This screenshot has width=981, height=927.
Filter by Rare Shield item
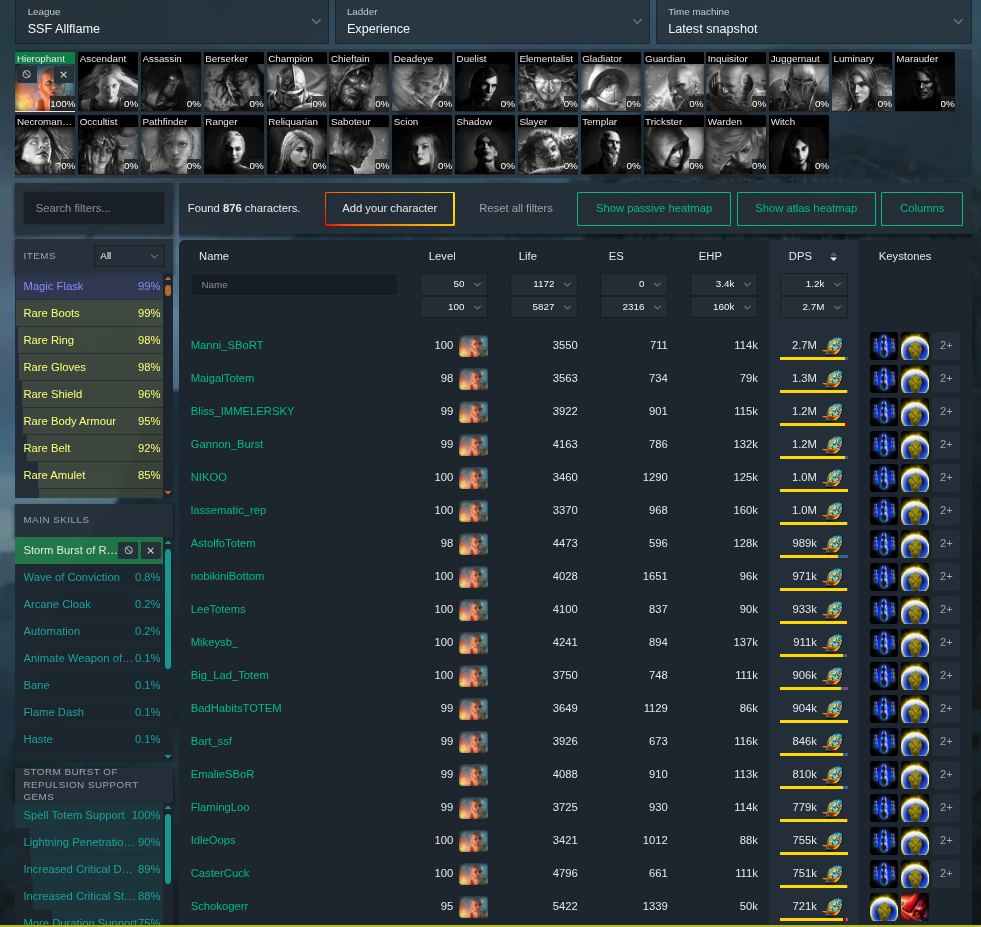(89, 394)
